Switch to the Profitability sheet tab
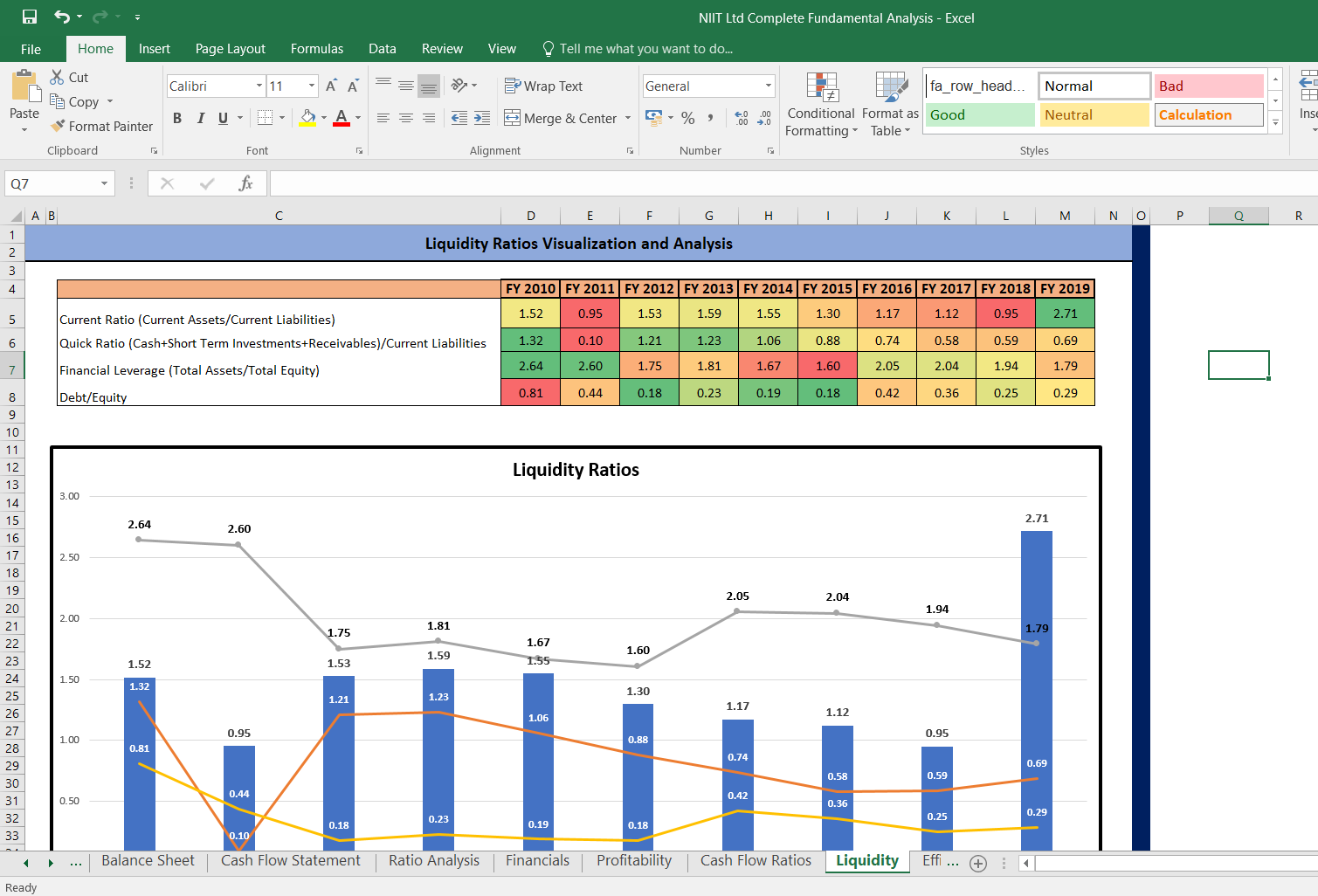Viewport: 1318px width, 896px height. pos(634,860)
